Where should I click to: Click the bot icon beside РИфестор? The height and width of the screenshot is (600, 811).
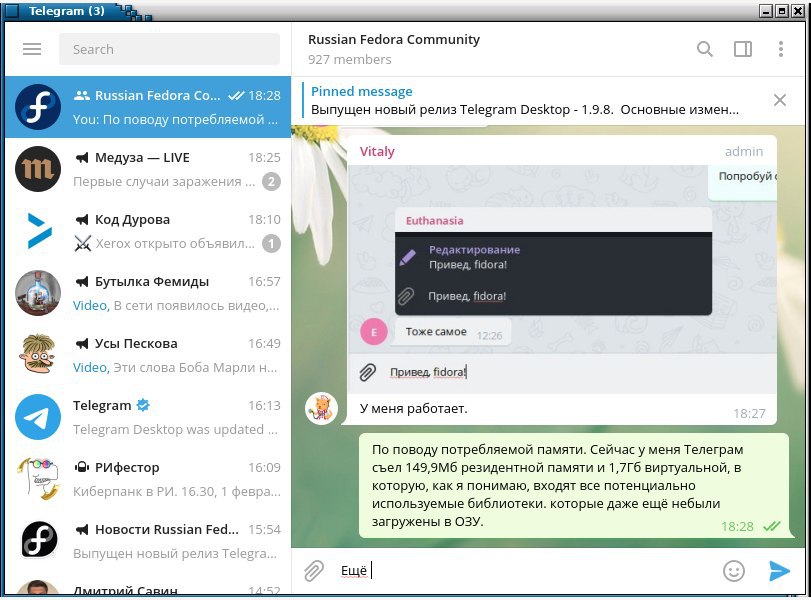(x=82, y=468)
